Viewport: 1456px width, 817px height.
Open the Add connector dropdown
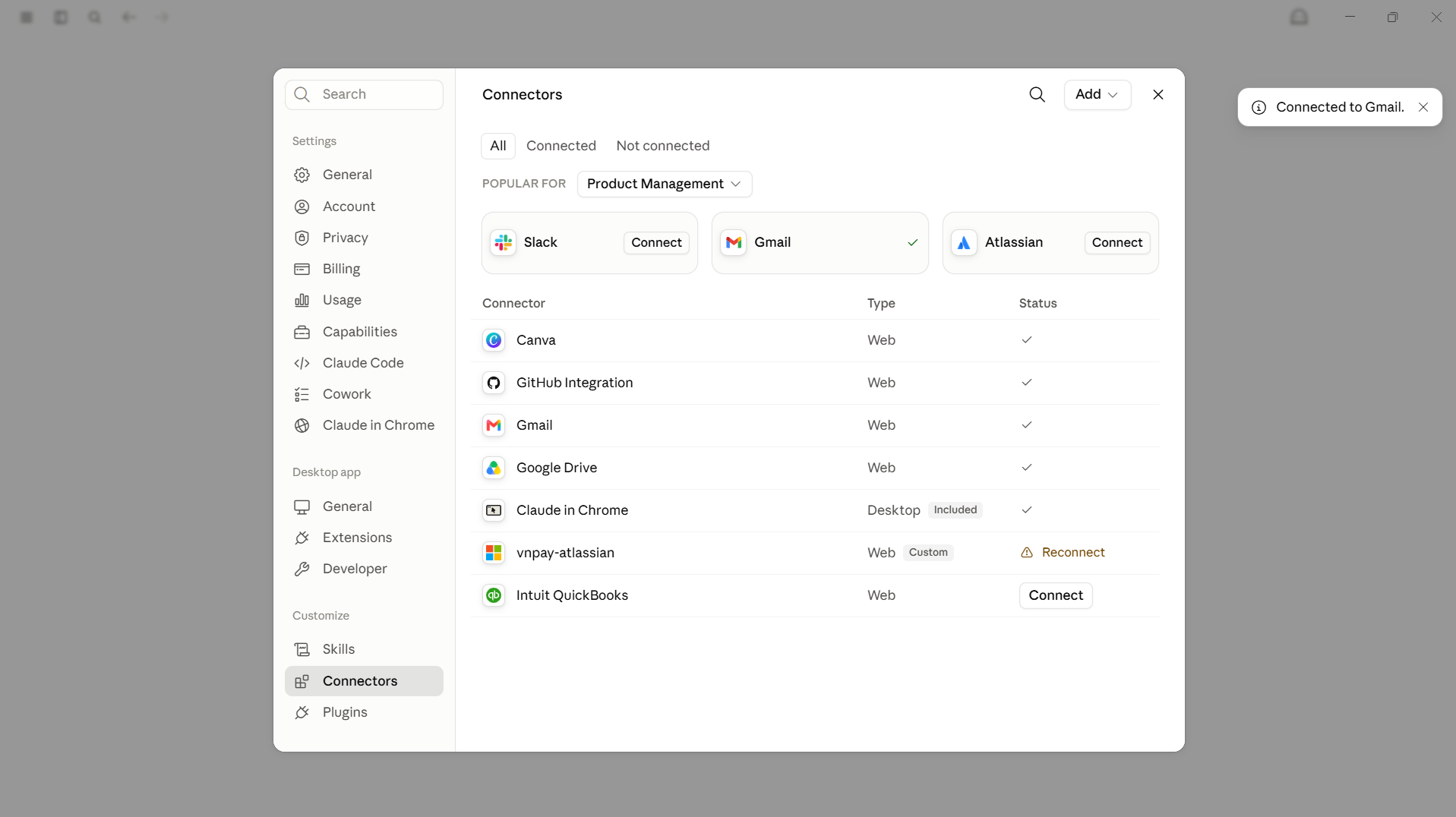click(1098, 94)
